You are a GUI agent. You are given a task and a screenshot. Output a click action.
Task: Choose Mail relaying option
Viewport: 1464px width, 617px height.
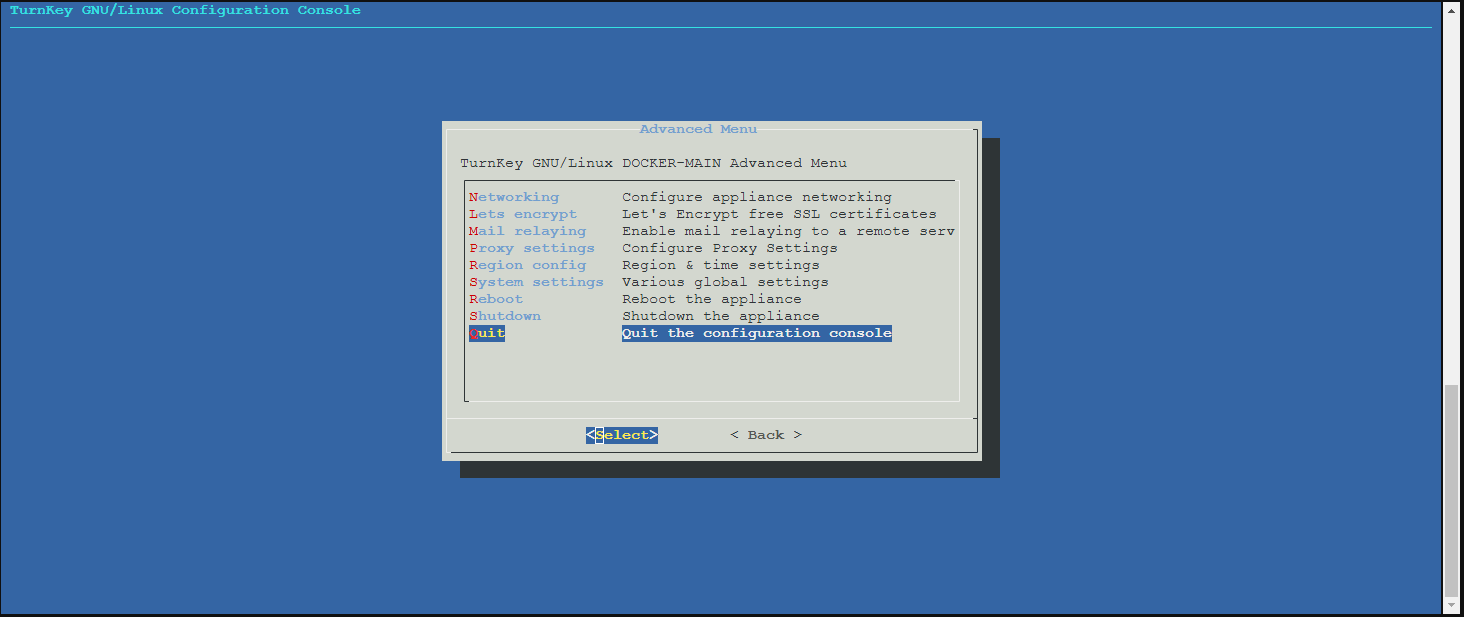click(x=527, y=231)
